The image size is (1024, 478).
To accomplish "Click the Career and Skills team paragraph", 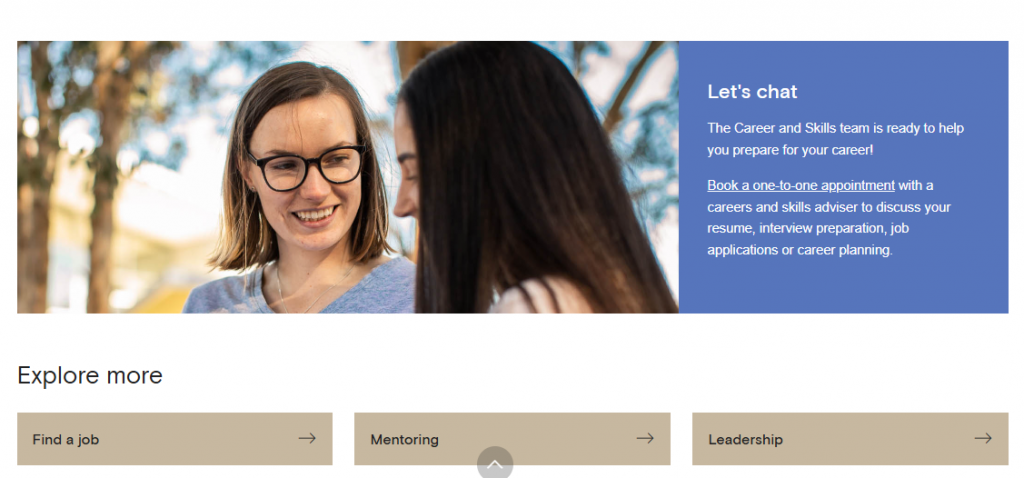I will 835,138.
